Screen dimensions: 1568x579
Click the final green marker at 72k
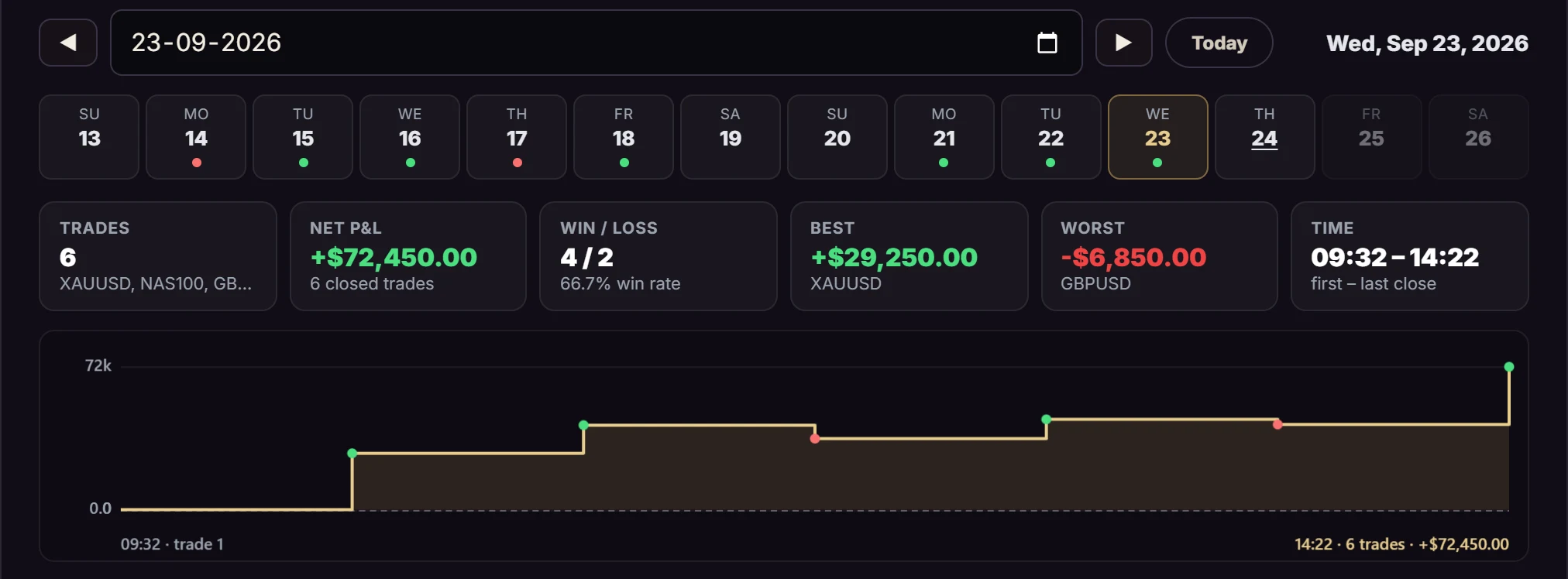tap(1509, 367)
